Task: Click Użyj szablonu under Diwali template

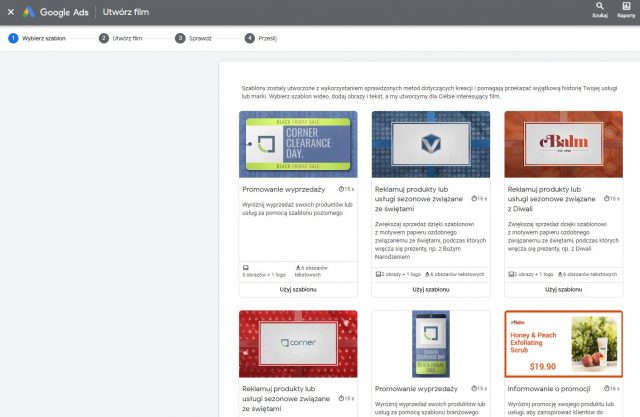Action: 563,289
